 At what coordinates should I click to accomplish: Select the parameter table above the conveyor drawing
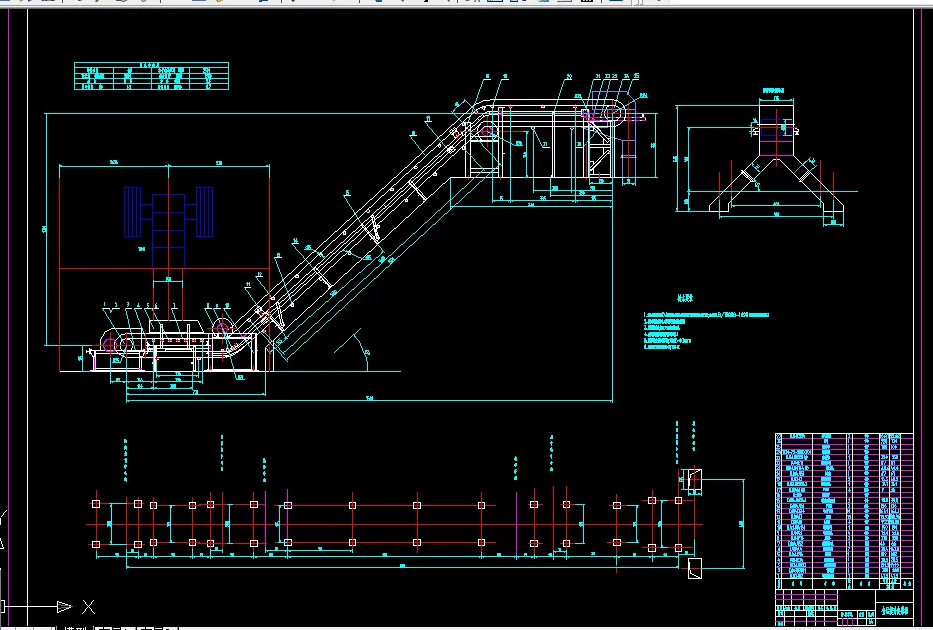[151, 76]
